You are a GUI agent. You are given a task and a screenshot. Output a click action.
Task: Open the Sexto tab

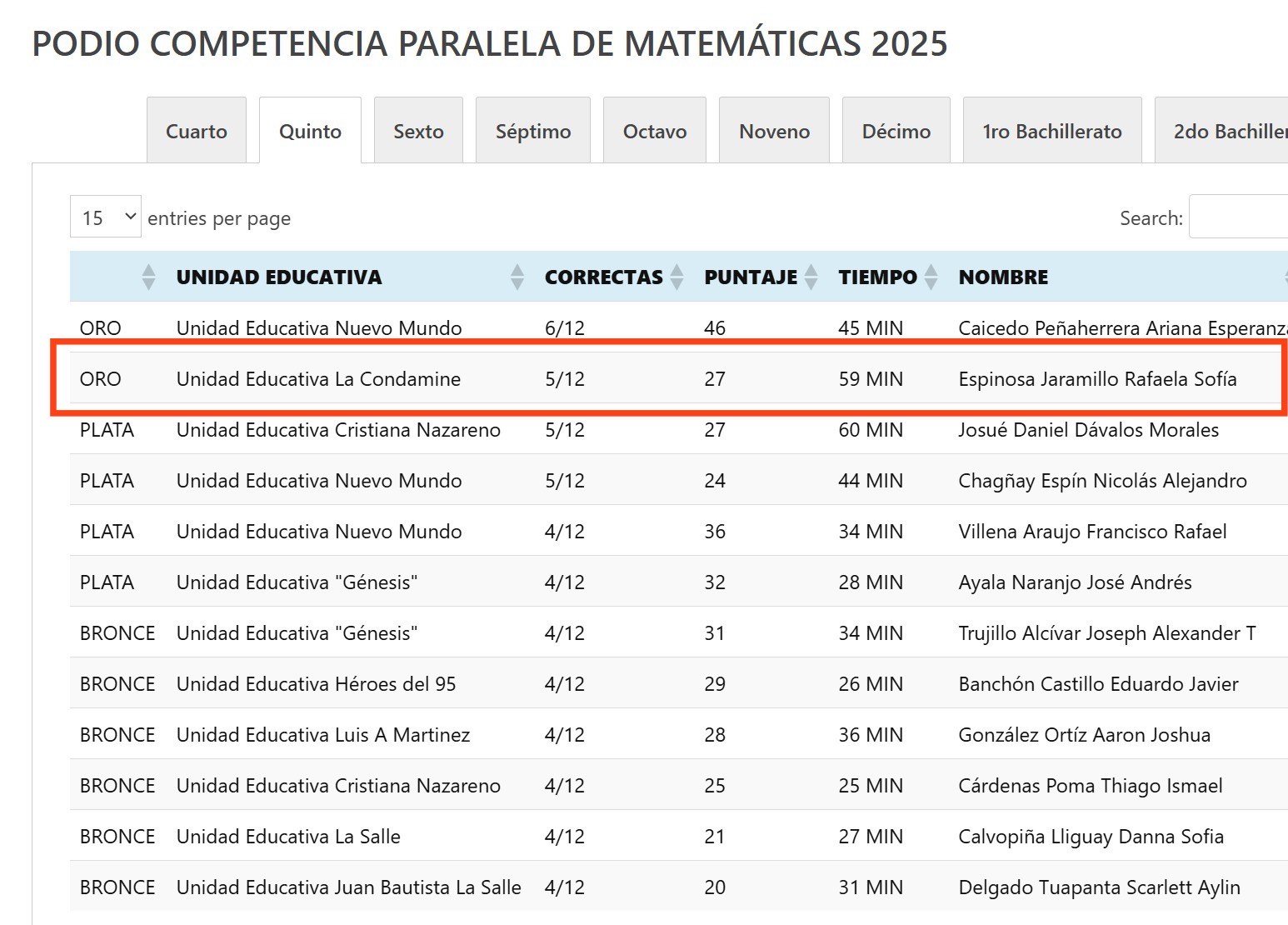coord(418,131)
